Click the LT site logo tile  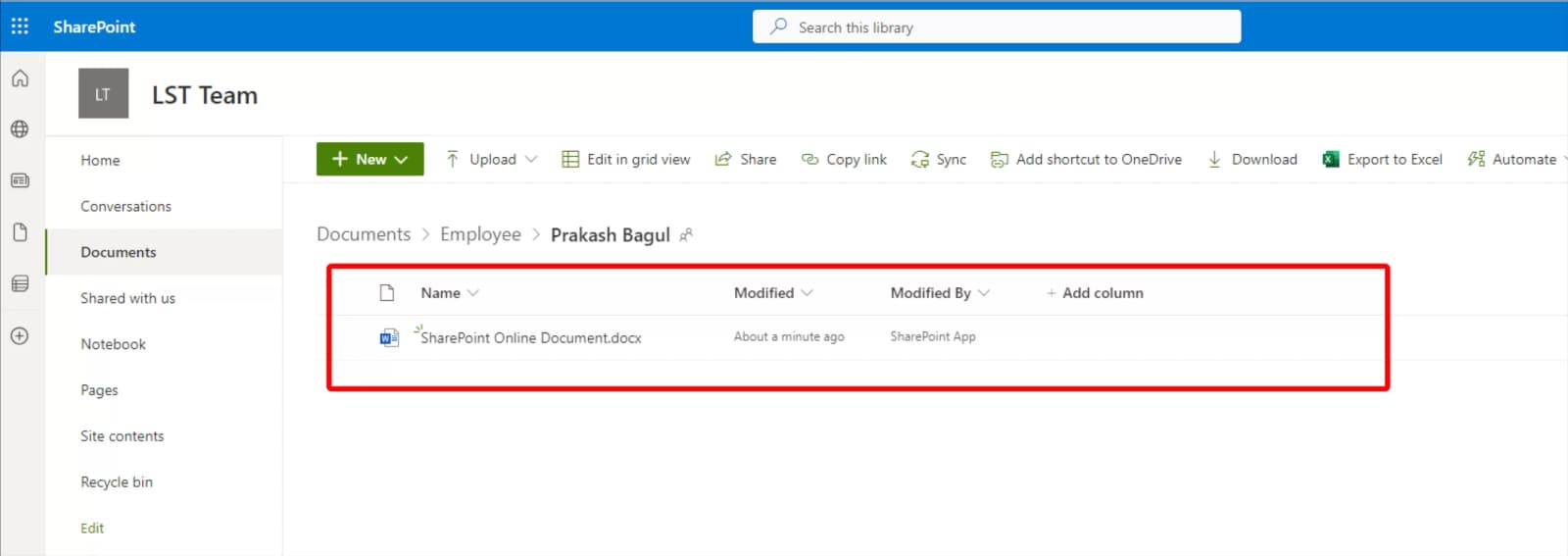103,94
